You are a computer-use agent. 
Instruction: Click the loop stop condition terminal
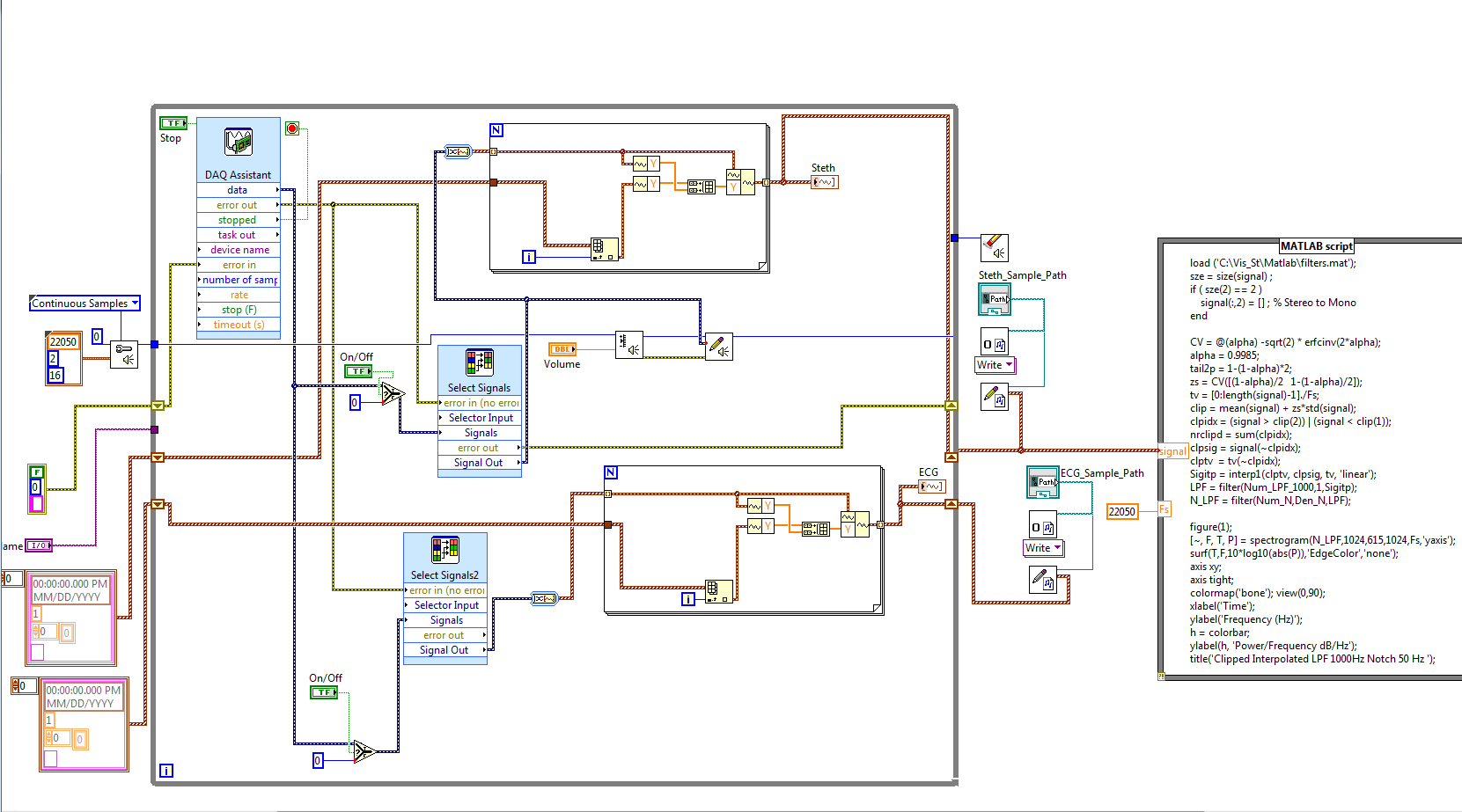292,128
